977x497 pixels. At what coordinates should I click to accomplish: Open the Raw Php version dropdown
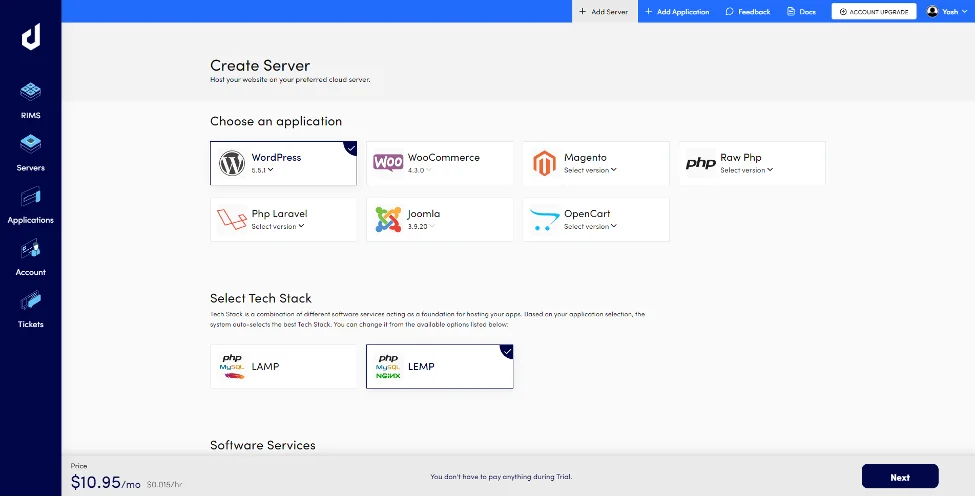[x=746, y=170]
